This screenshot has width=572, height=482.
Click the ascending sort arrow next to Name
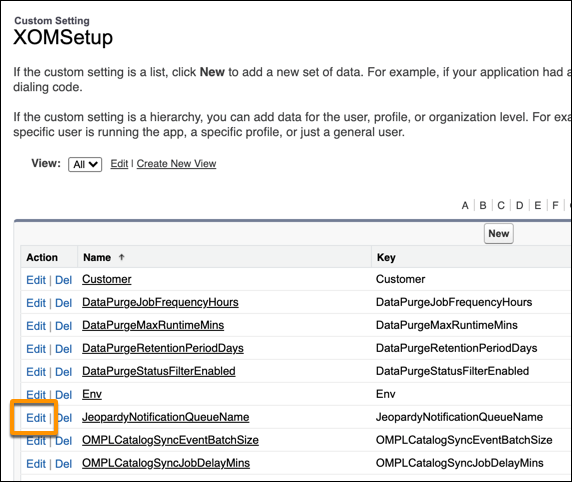click(x=121, y=257)
